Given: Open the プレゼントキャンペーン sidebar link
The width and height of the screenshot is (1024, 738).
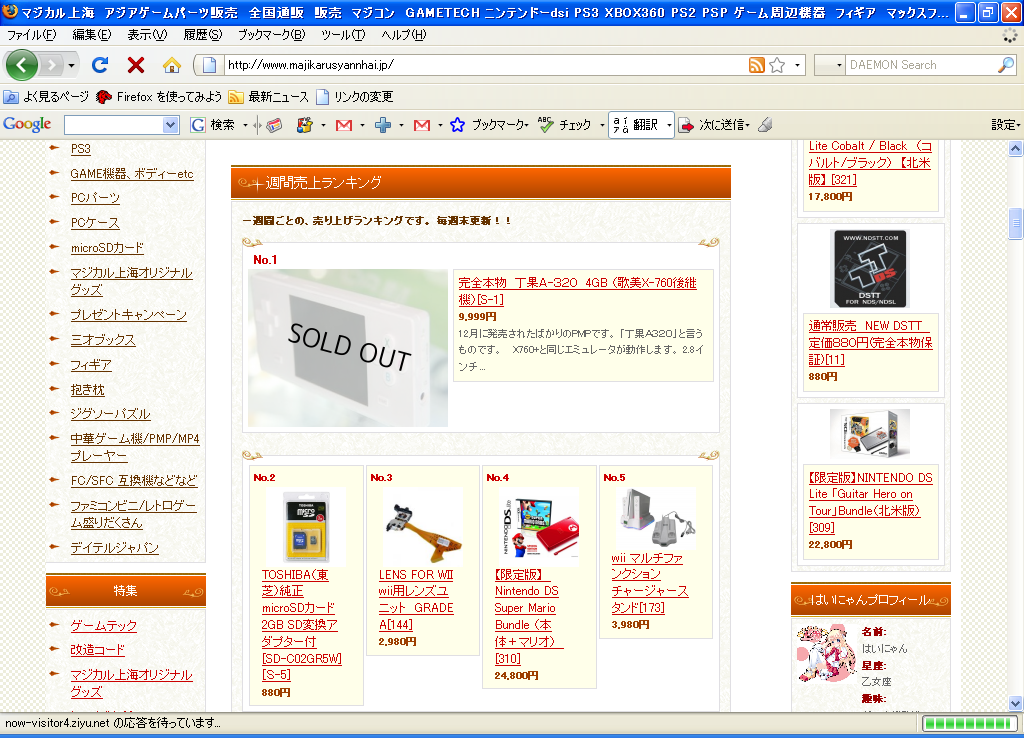Looking at the screenshot, I should tap(129, 315).
